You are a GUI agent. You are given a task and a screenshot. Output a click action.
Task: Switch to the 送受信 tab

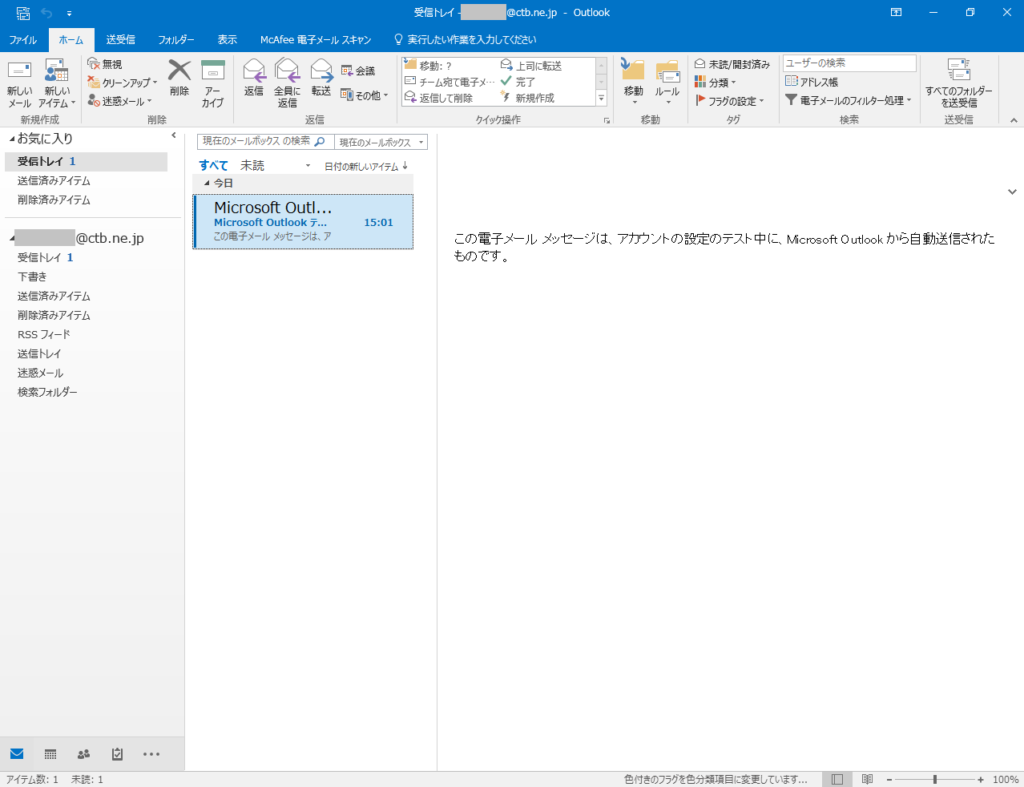click(120, 40)
